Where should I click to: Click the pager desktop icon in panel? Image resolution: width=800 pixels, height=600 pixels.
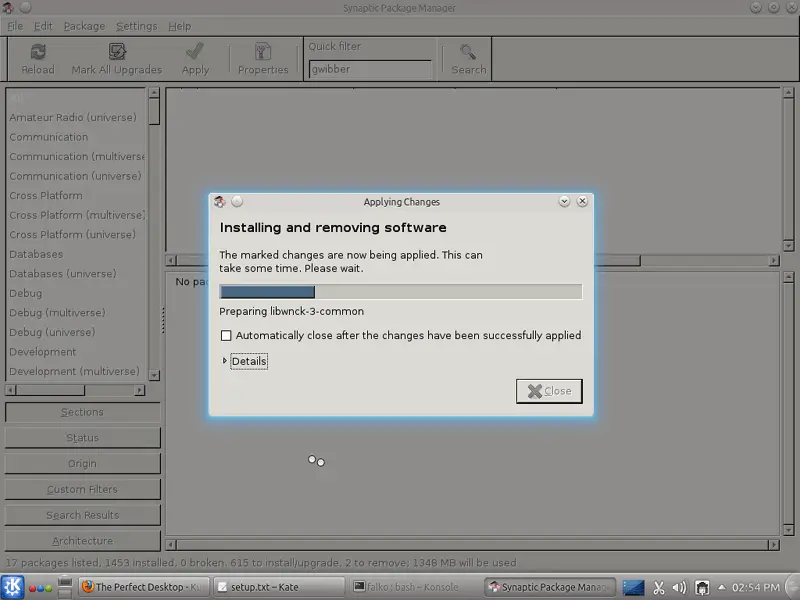pos(65,587)
